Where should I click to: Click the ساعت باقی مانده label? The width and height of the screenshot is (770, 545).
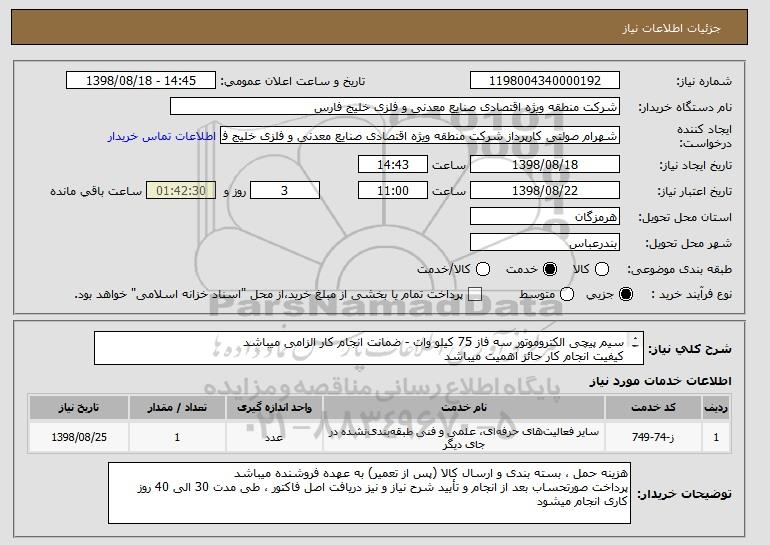96,191
